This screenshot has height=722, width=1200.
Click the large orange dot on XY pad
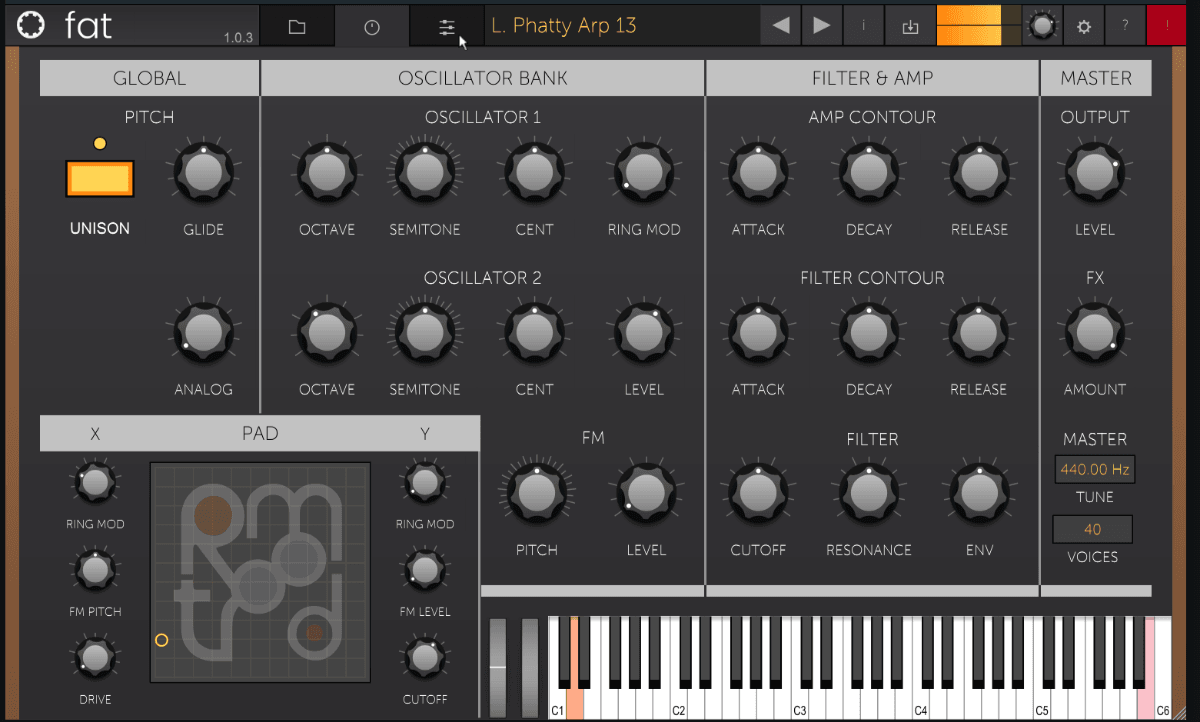point(212,515)
